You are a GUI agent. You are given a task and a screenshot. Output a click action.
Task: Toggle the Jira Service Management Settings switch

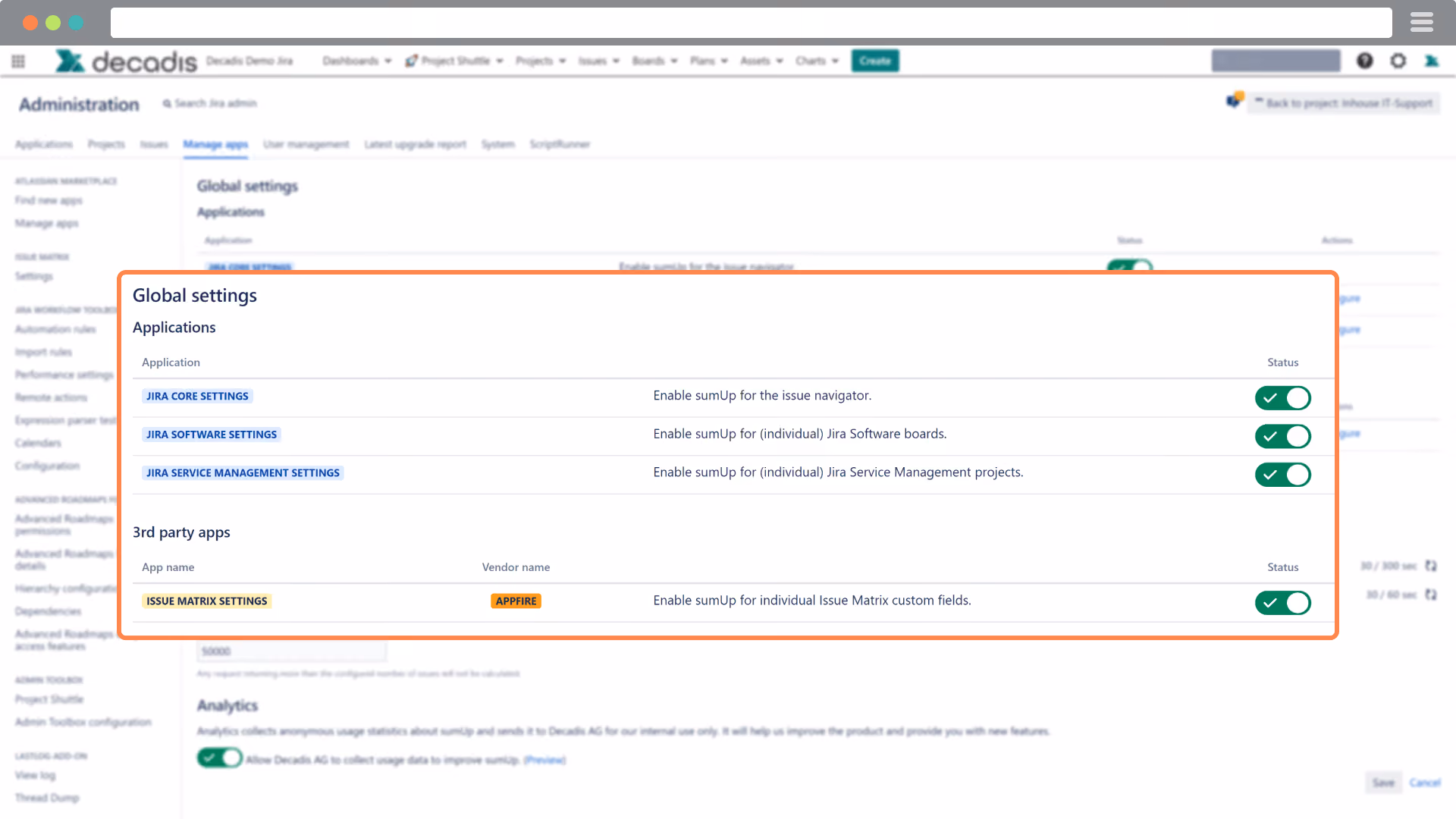(1282, 475)
